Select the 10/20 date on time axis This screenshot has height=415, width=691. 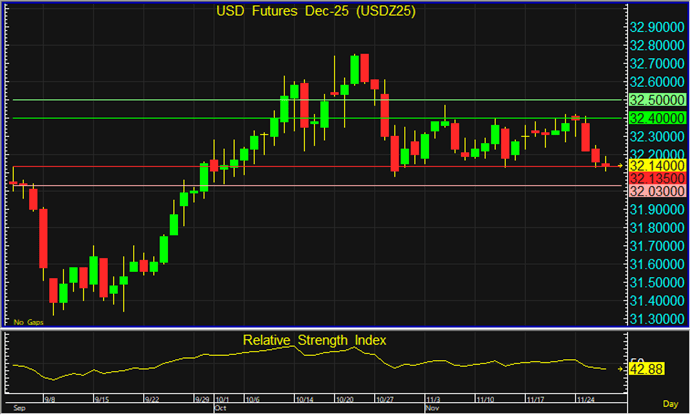(343, 398)
